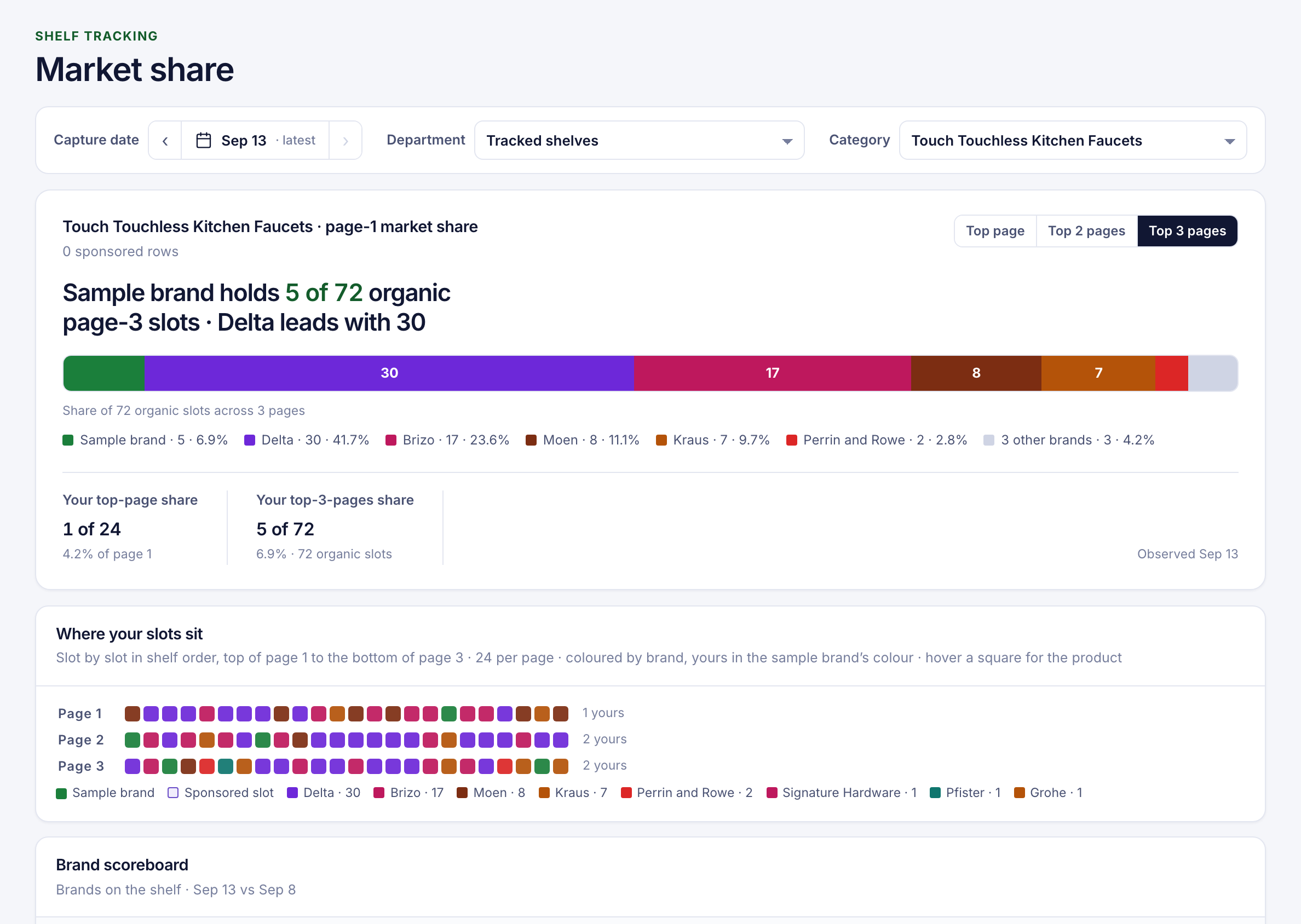Open the Category dropdown

coord(1073,141)
